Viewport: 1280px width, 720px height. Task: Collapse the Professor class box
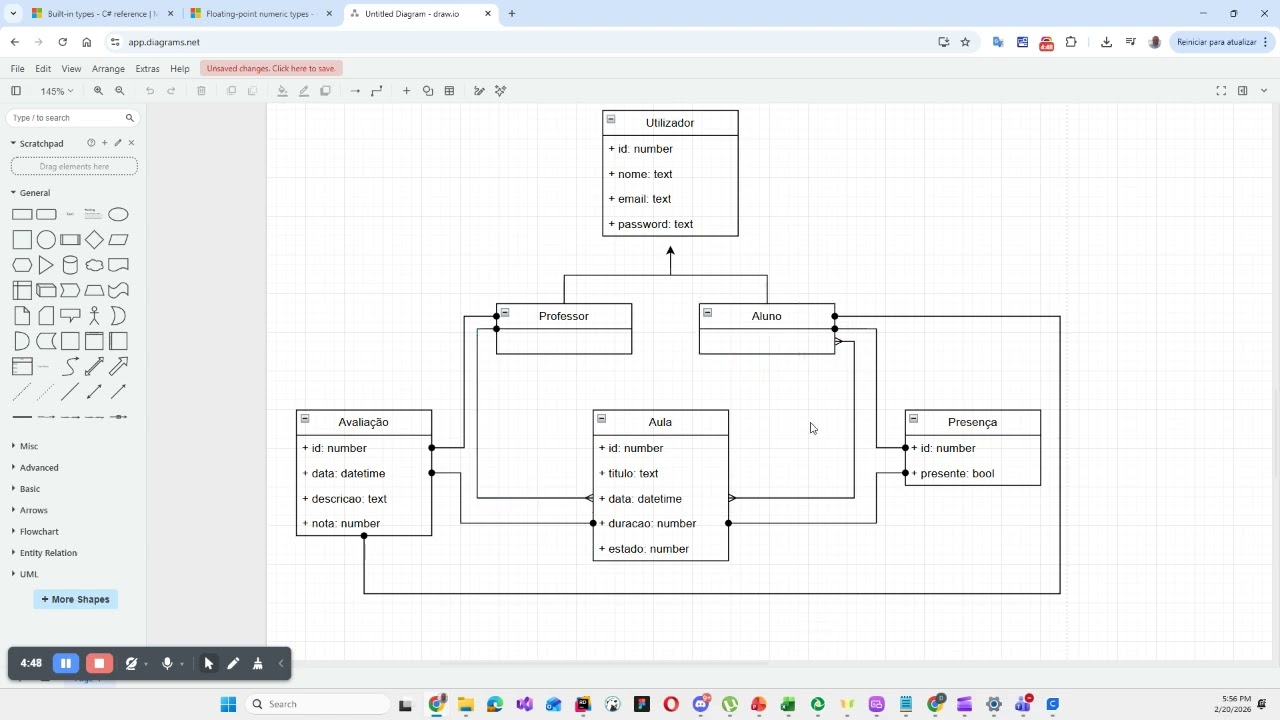point(505,313)
